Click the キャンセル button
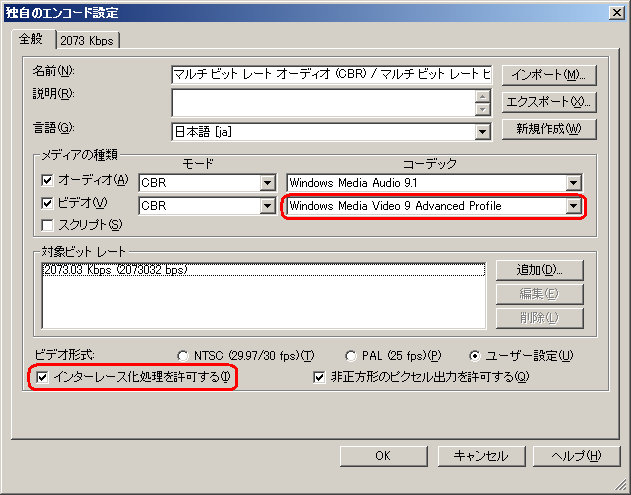 coord(481,456)
